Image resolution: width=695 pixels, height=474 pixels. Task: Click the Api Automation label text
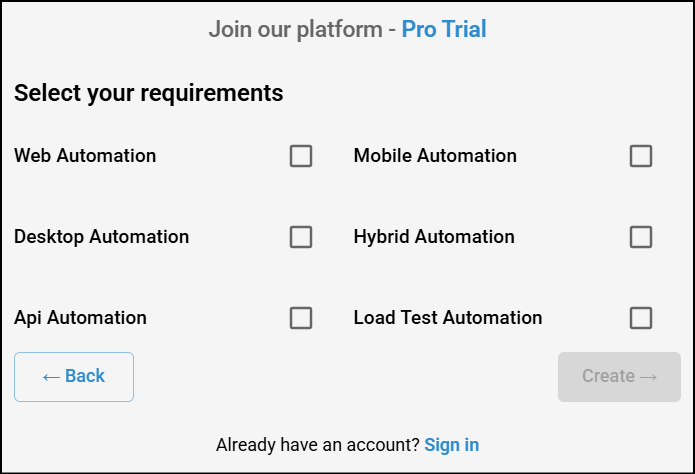[80, 318]
